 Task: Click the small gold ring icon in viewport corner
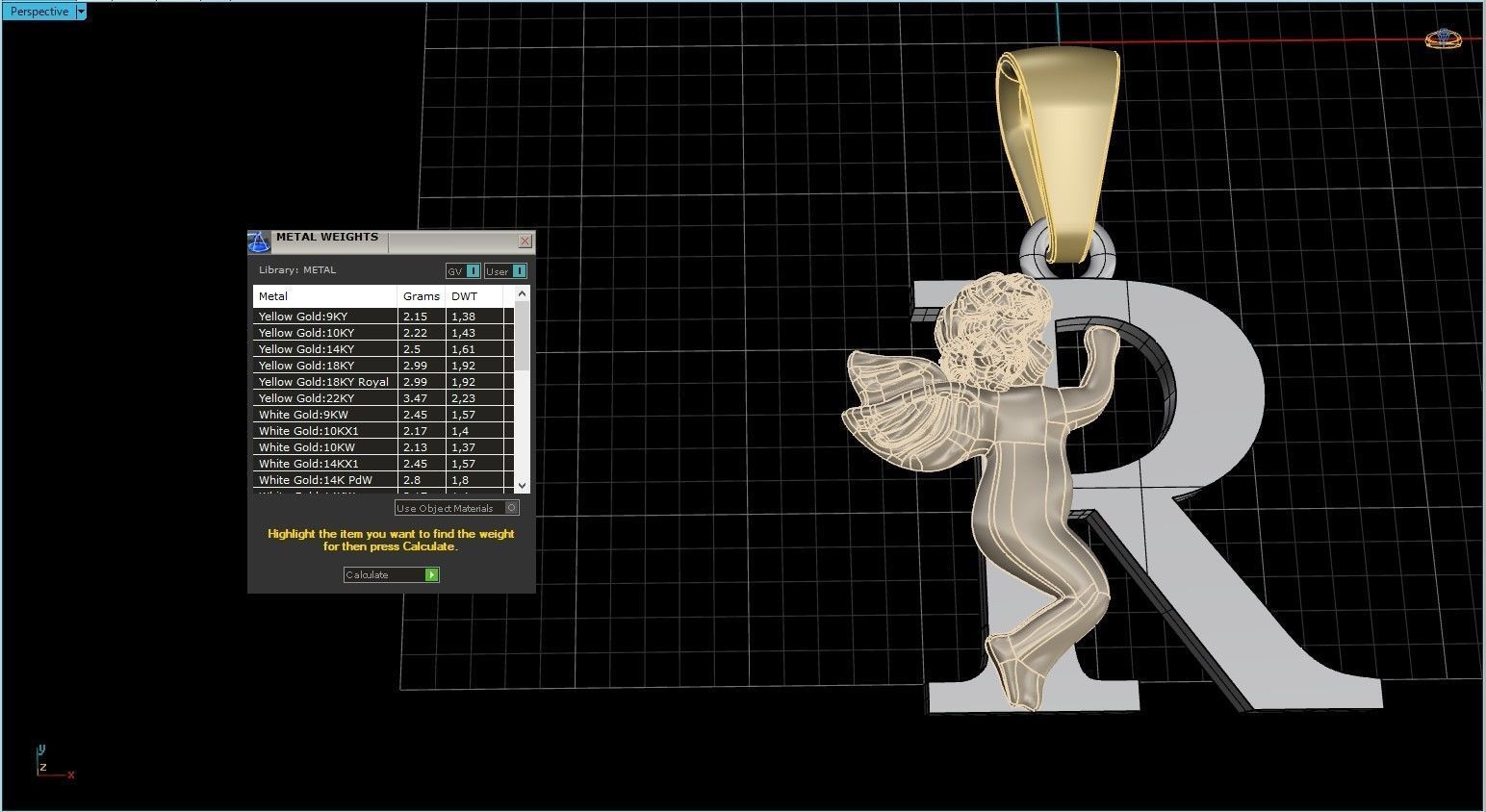[x=1443, y=39]
